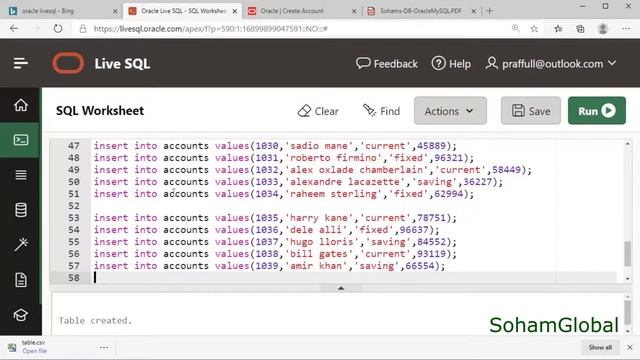640x360 pixels.
Task: Close the downloads bar
Action: [630, 347]
